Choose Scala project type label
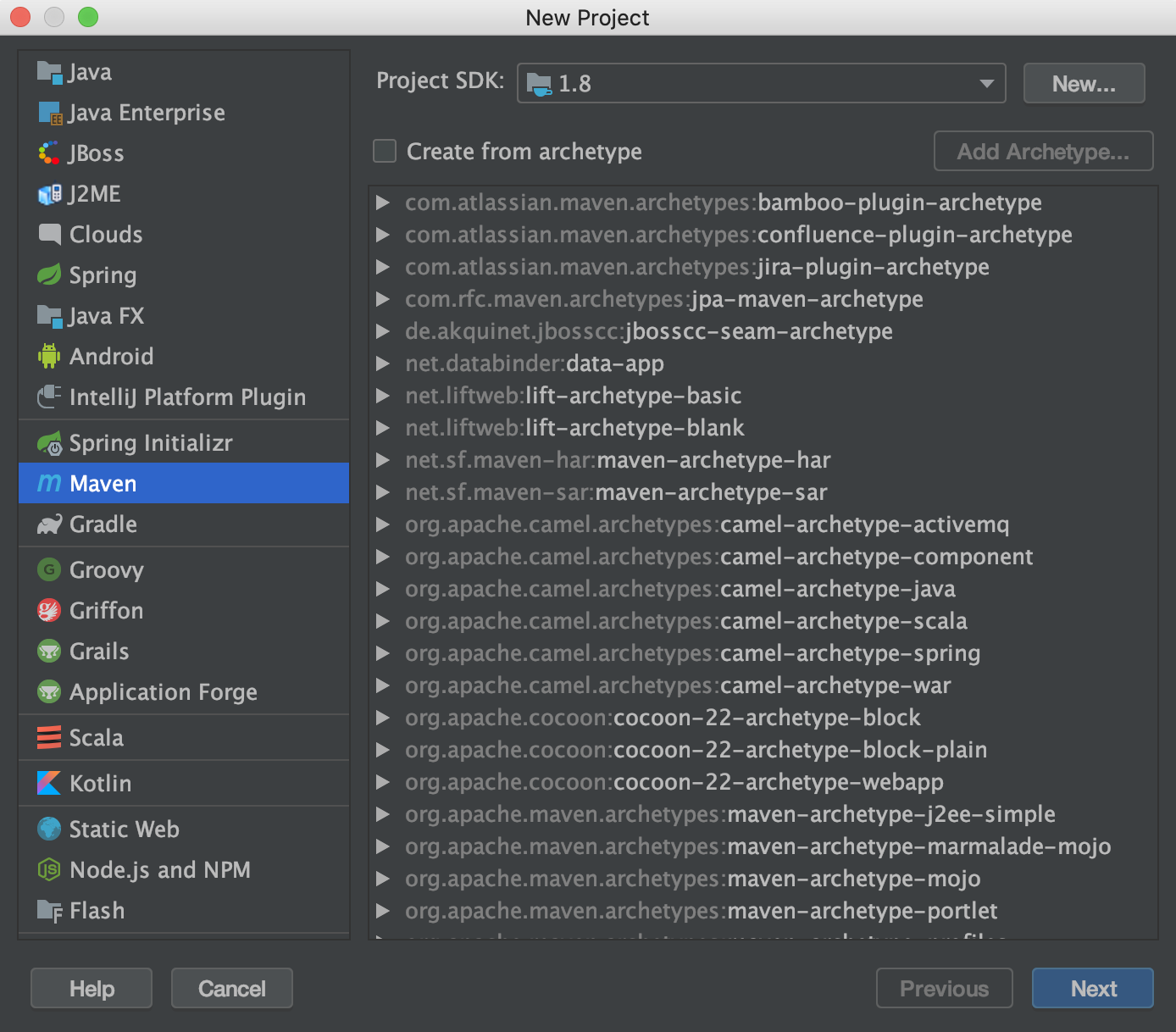 pyautogui.click(x=97, y=738)
